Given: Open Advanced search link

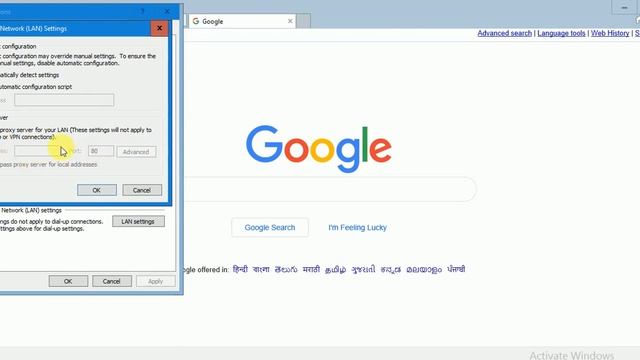Looking at the screenshot, I should coord(504,33).
